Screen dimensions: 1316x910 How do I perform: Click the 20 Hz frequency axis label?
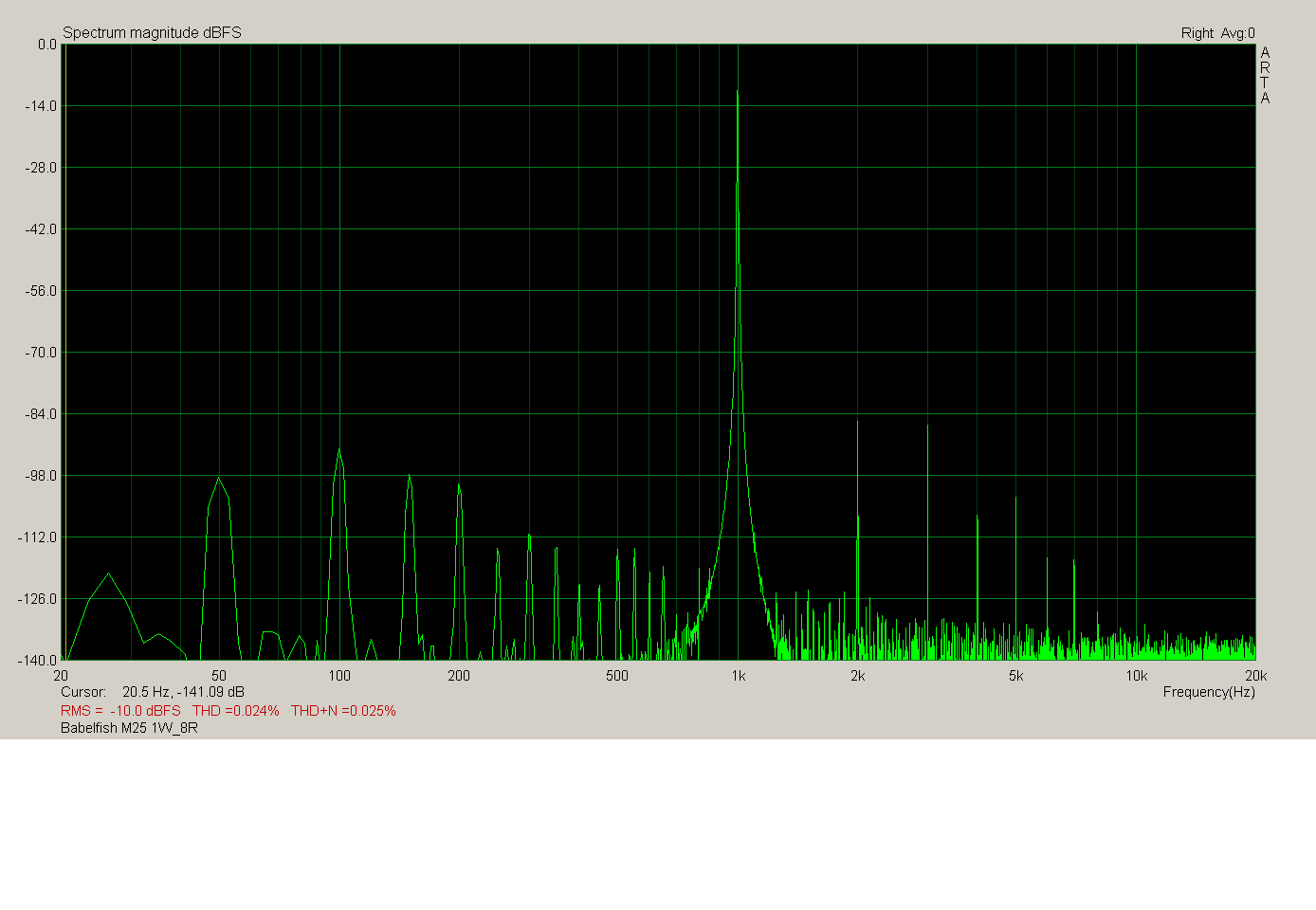click(61, 676)
